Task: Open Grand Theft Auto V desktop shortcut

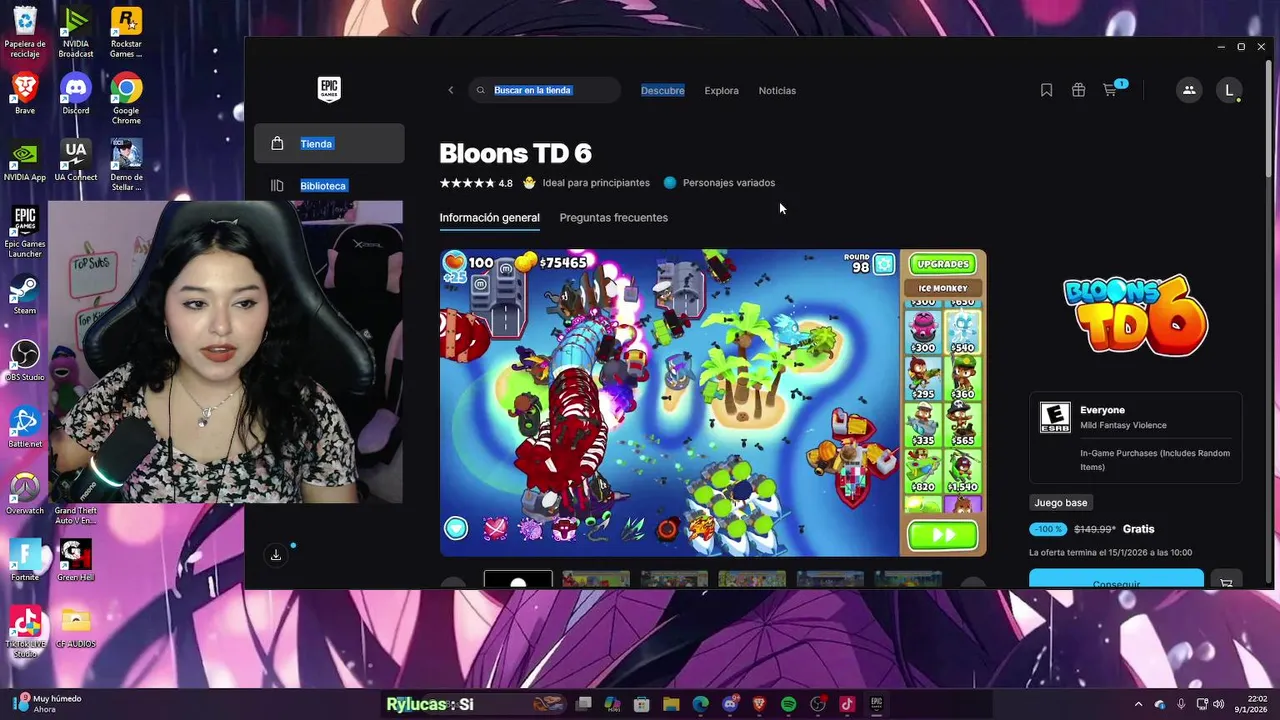Action: (x=76, y=516)
